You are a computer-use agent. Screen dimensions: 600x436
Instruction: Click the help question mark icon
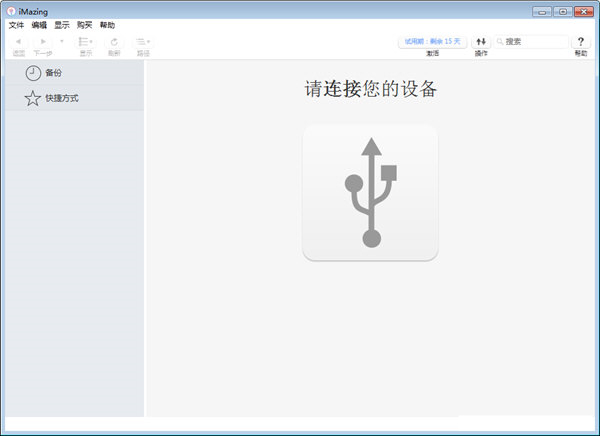pos(581,42)
